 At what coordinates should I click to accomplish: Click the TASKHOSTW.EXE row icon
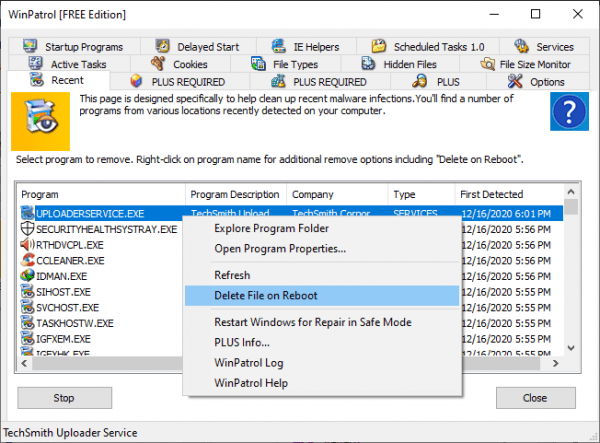tap(27, 323)
